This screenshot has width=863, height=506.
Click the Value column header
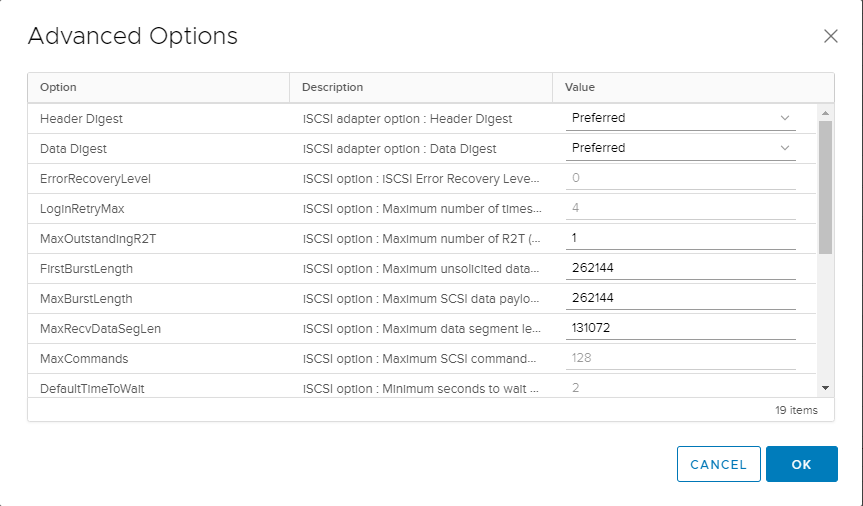693,88
